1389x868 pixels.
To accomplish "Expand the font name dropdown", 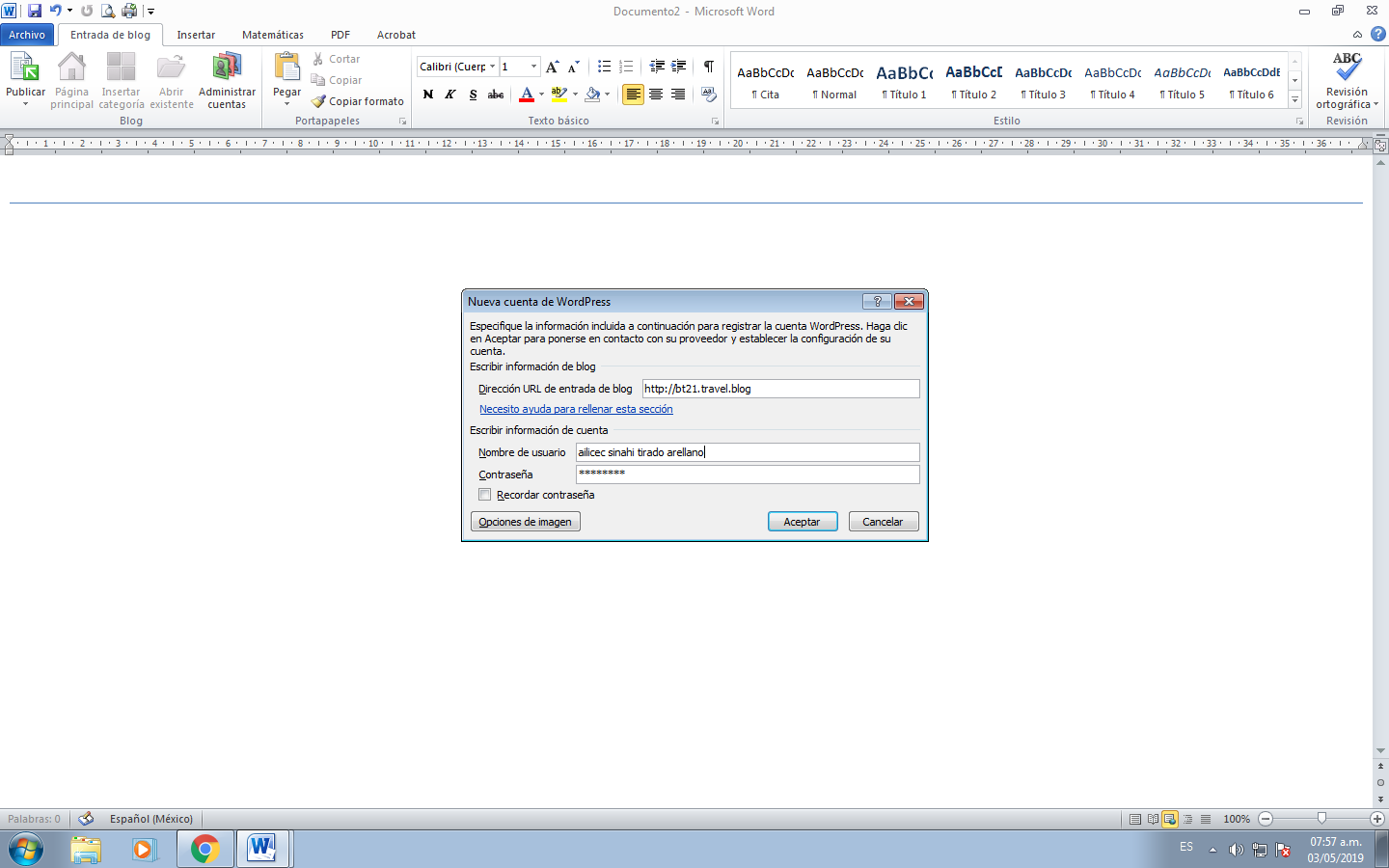I will (492, 67).
